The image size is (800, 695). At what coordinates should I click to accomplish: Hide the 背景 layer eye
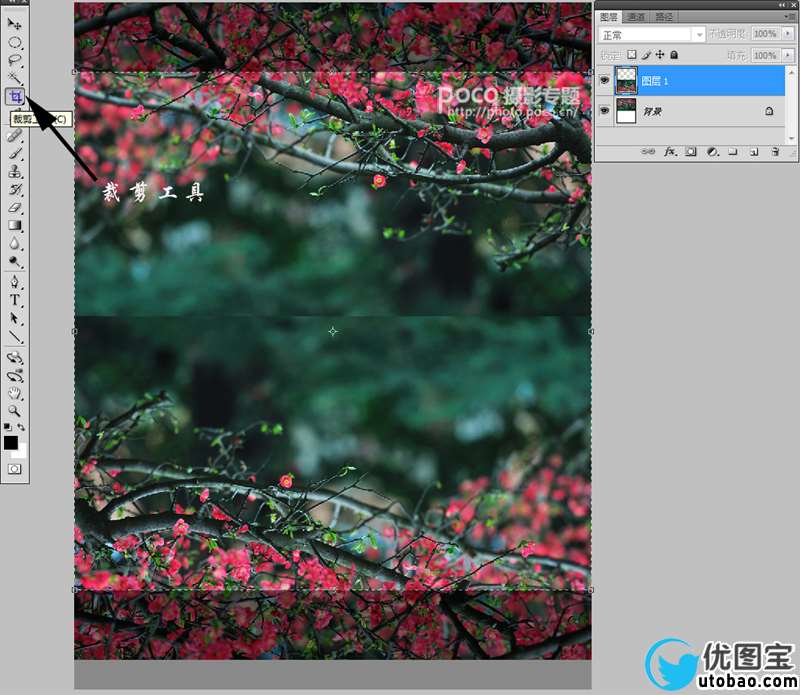click(605, 110)
